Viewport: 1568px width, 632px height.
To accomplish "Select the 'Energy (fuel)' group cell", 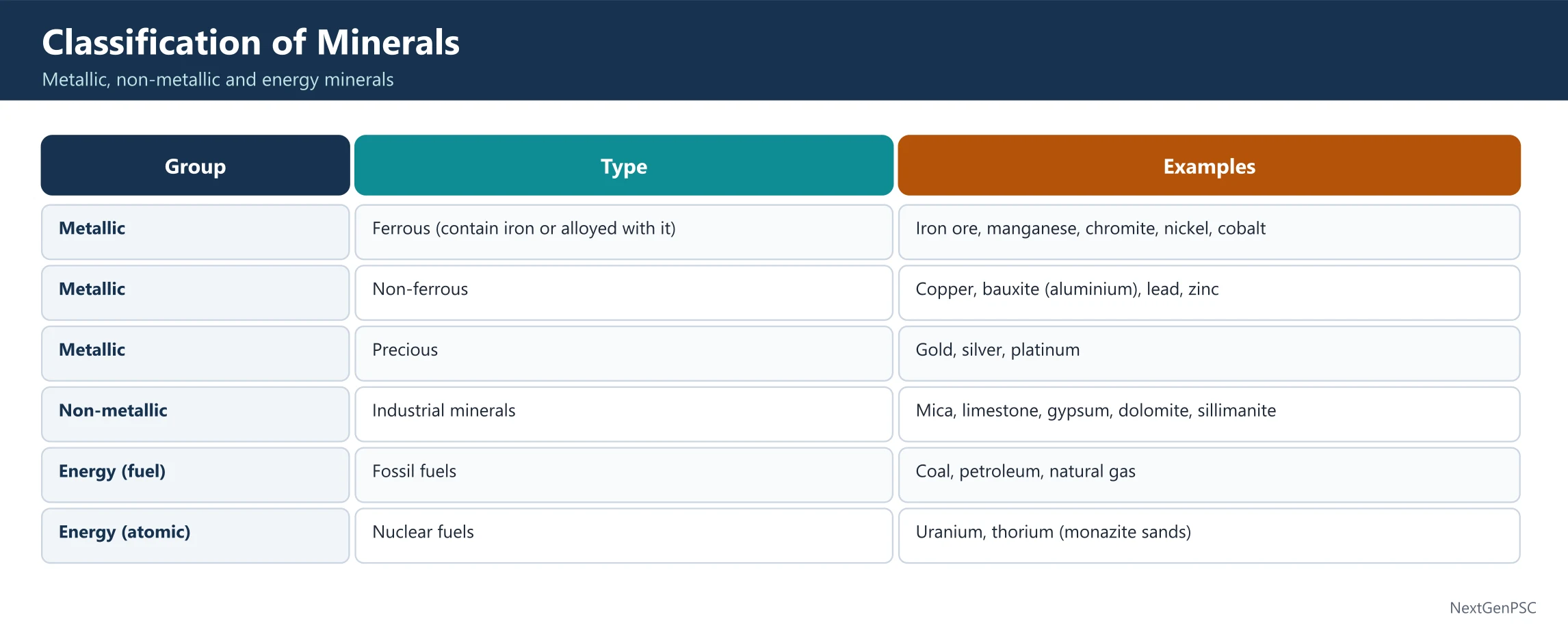I will click(195, 475).
